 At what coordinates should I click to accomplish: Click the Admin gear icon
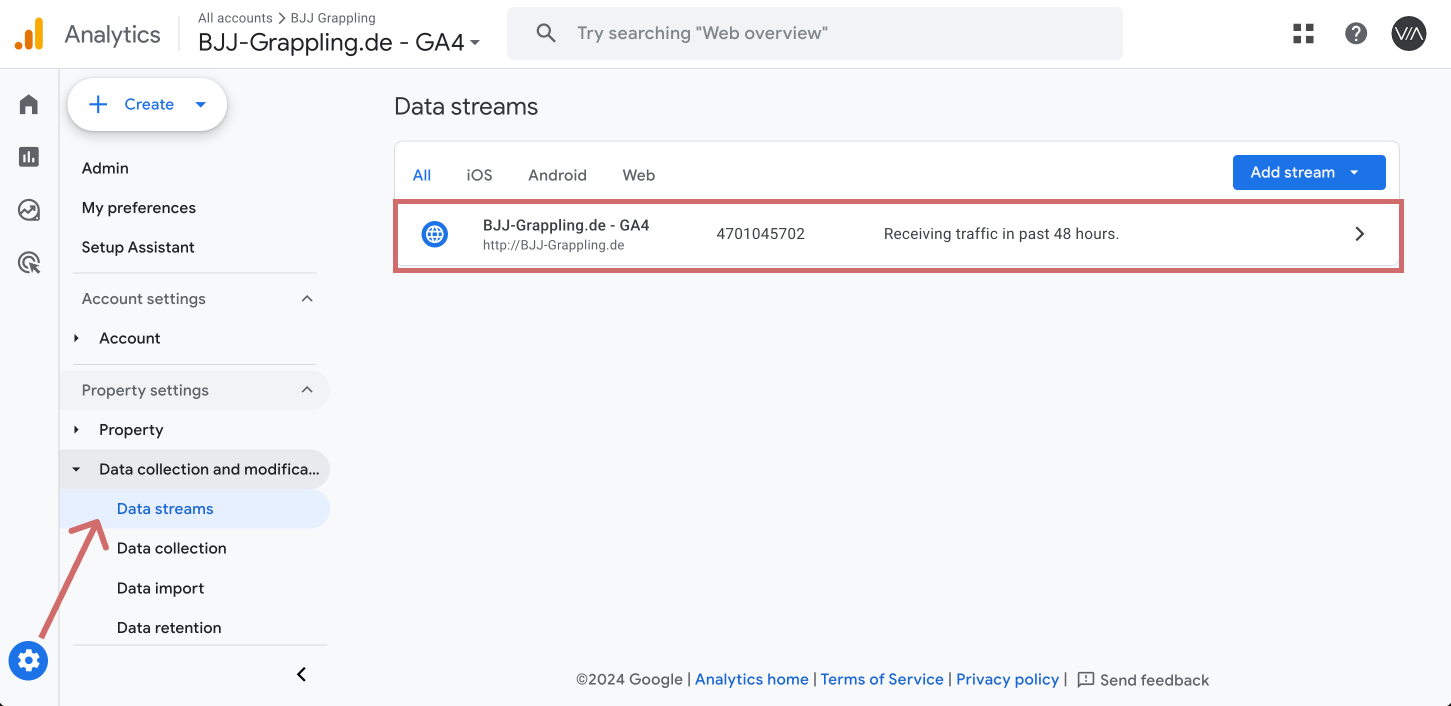tap(28, 661)
